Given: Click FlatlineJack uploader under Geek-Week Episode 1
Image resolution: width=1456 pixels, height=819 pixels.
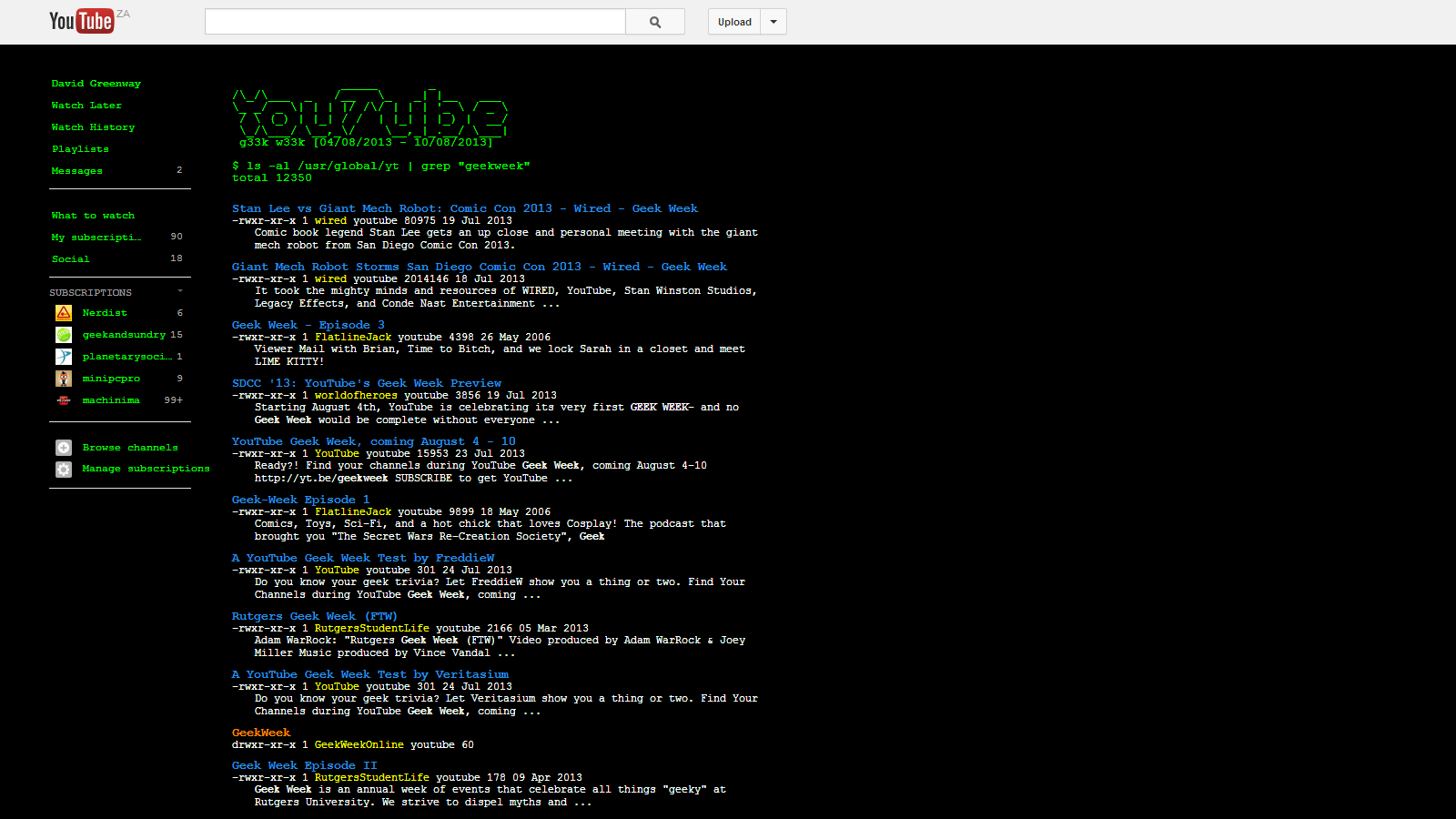Looking at the screenshot, I should pyautogui.click(x=353, y=511).
